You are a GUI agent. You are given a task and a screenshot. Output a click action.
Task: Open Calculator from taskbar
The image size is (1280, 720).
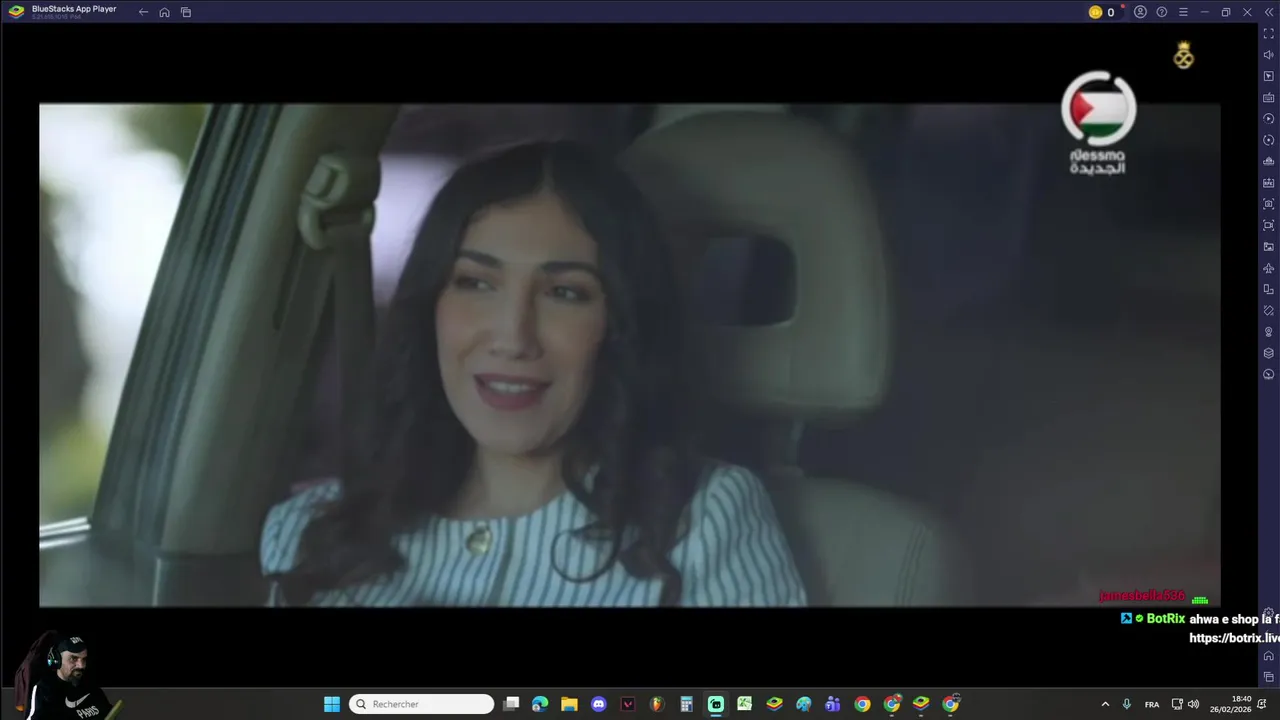686,704
